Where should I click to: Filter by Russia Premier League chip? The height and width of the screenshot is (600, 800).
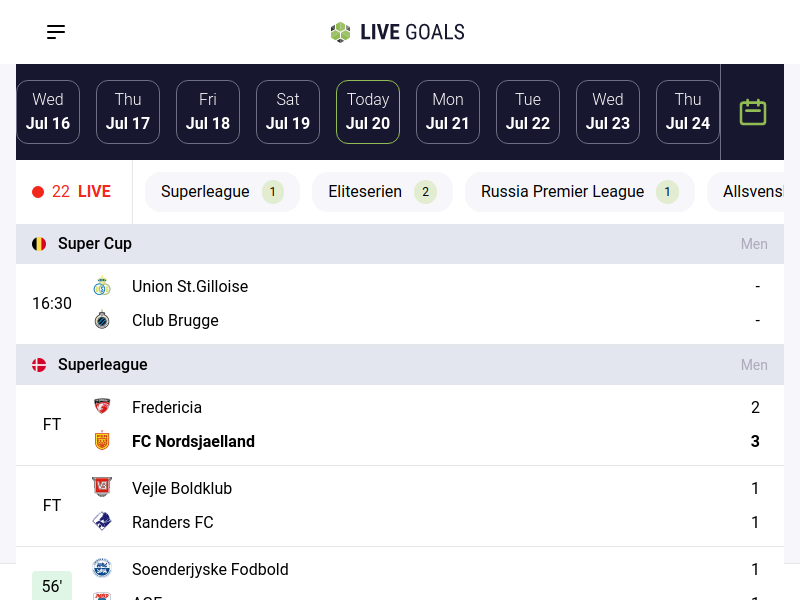579,192
